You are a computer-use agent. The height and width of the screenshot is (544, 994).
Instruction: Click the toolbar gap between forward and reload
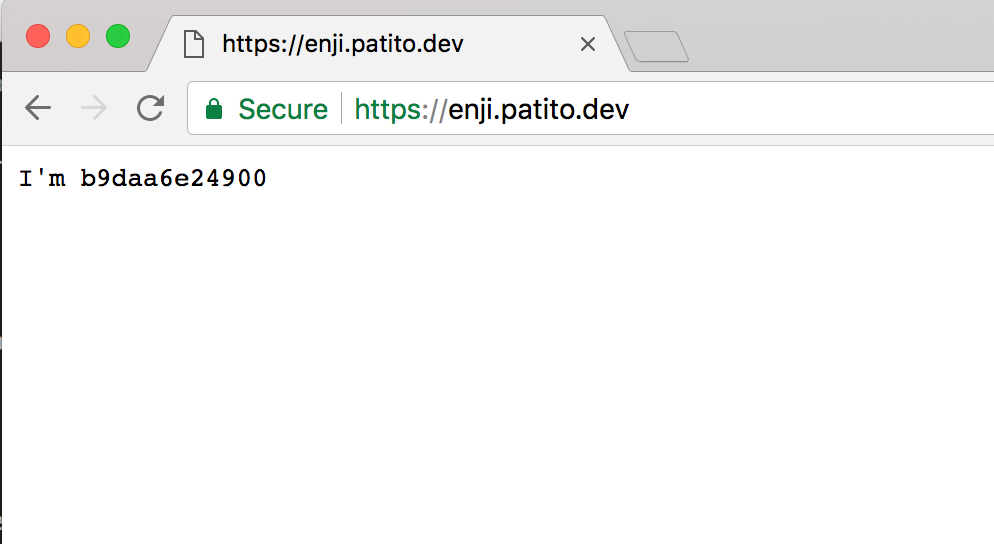click(122, 108)
